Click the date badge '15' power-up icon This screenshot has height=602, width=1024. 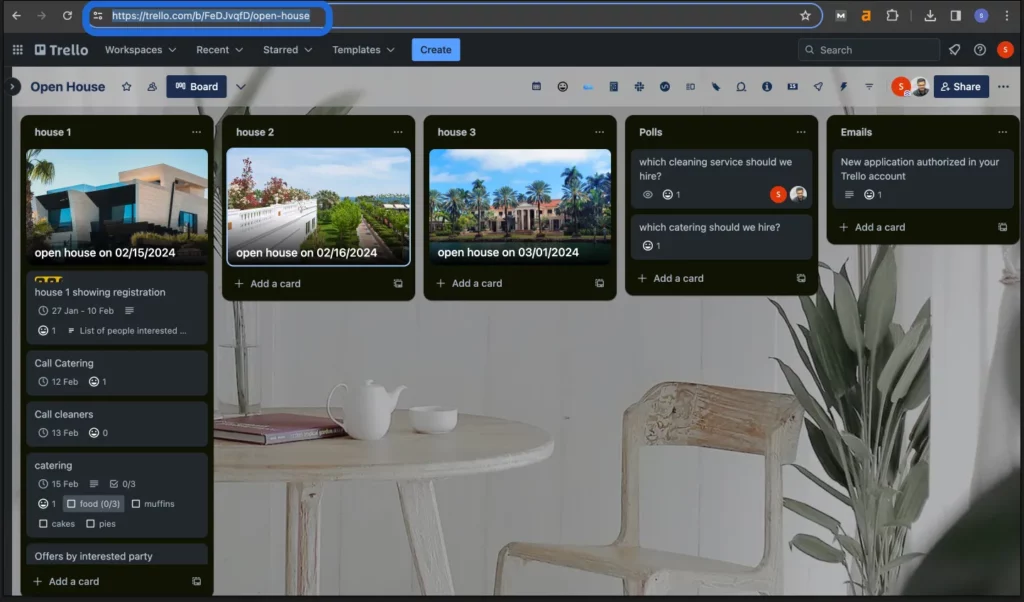tap(792, 86)
